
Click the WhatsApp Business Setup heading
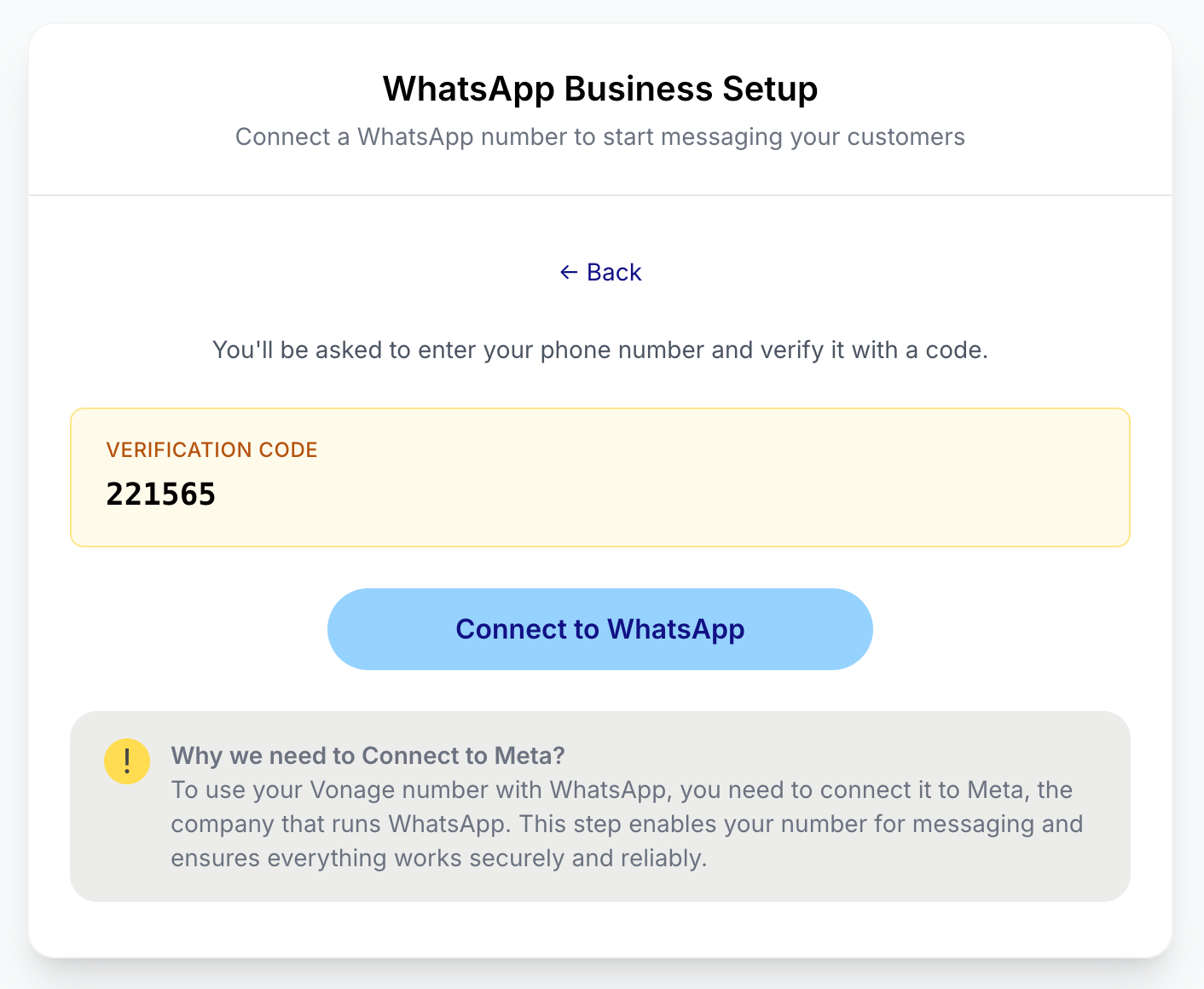pos(600,89)
